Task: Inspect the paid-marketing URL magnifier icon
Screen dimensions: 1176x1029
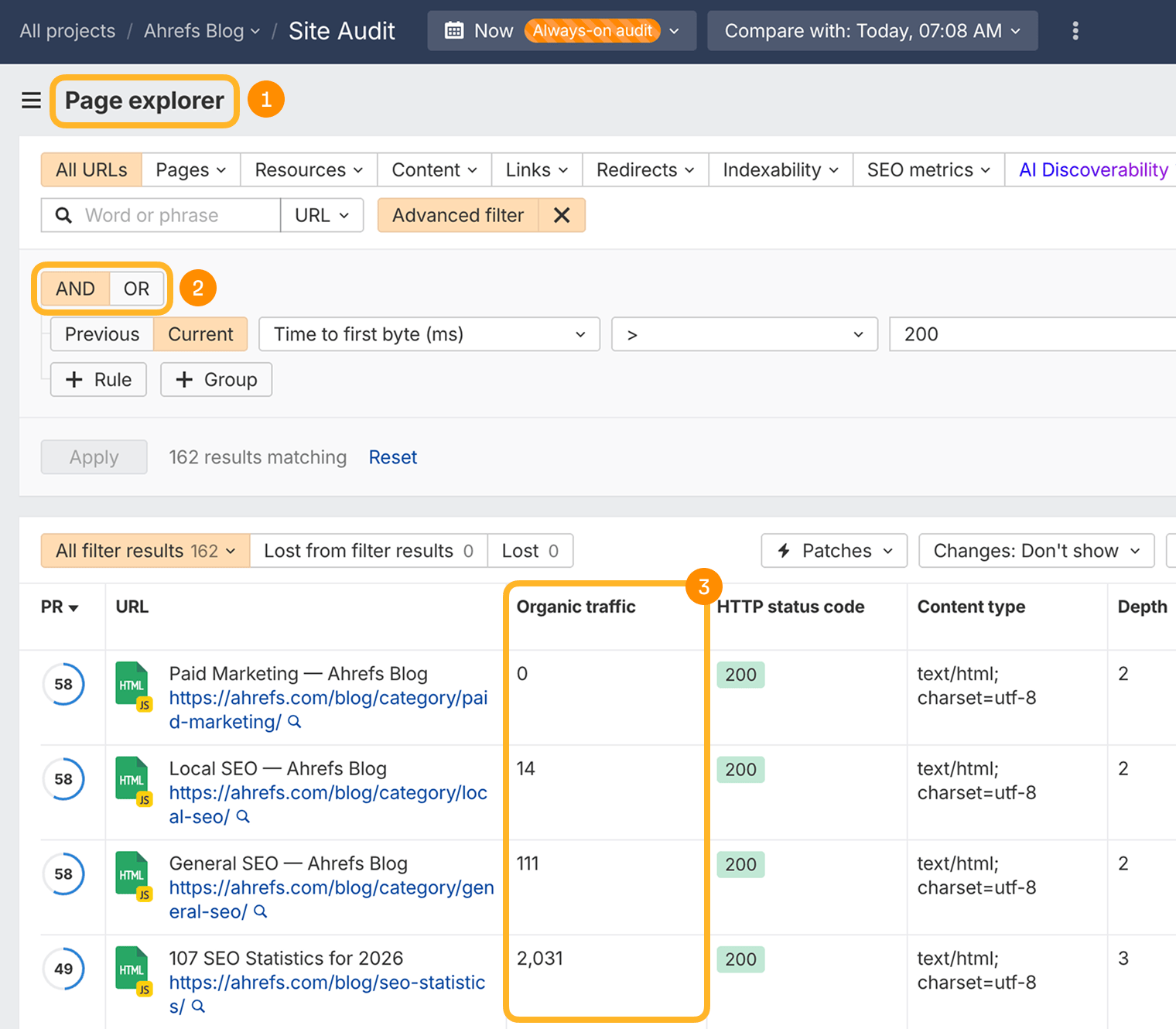Action: pos(294,722)
